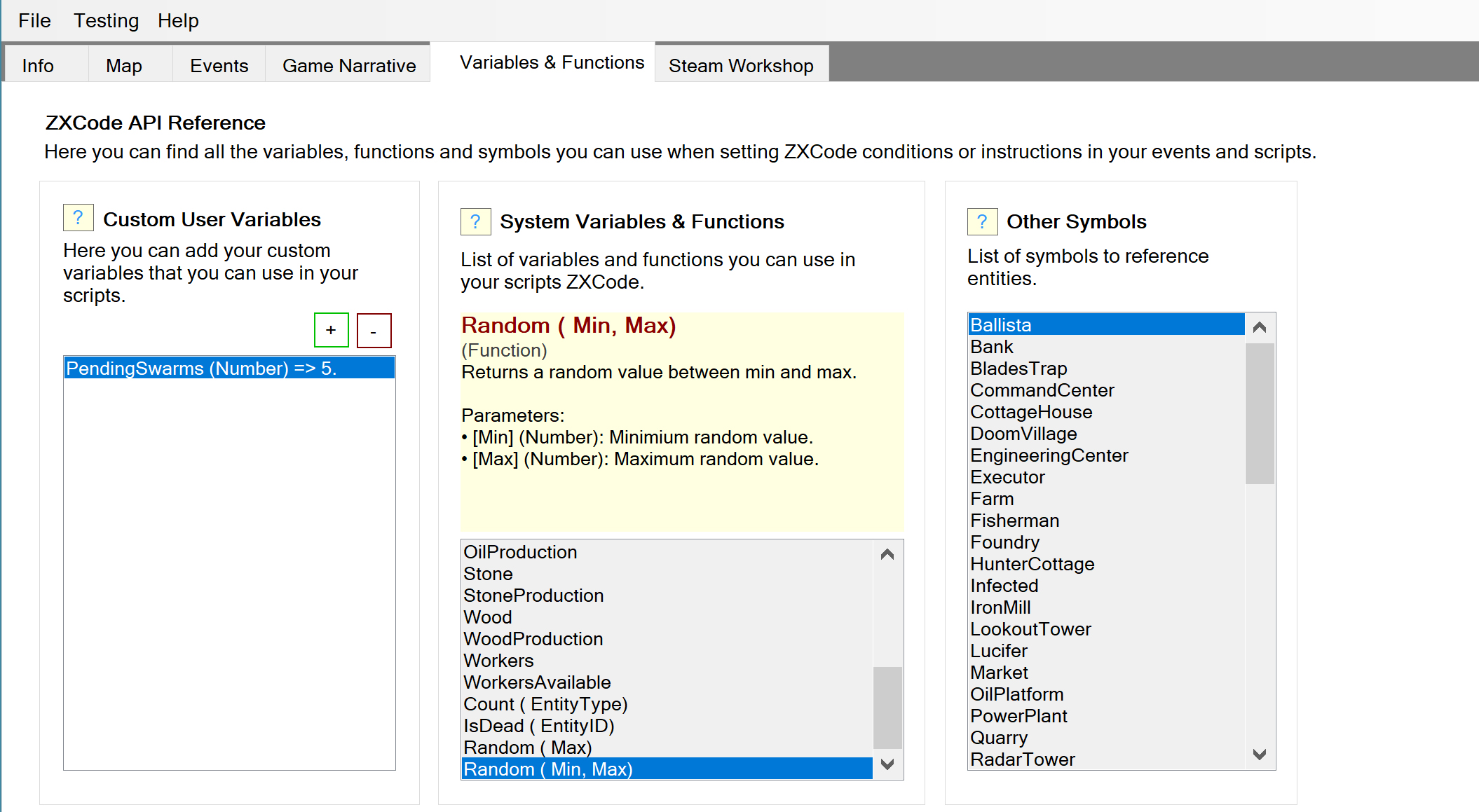Viewport: 1479px width, 812px height.
Task: Click the system functions list scrollbar thumb
Action: click(887, 708)
